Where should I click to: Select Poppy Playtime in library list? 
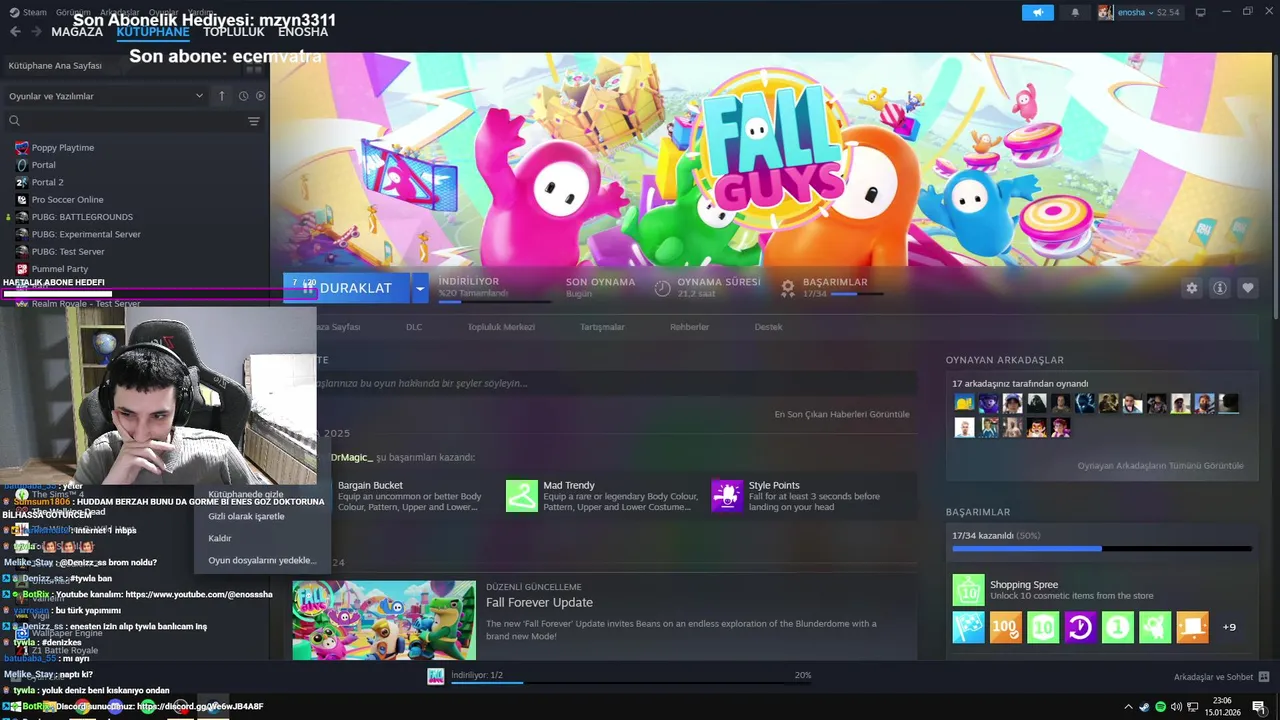(63, 147)
